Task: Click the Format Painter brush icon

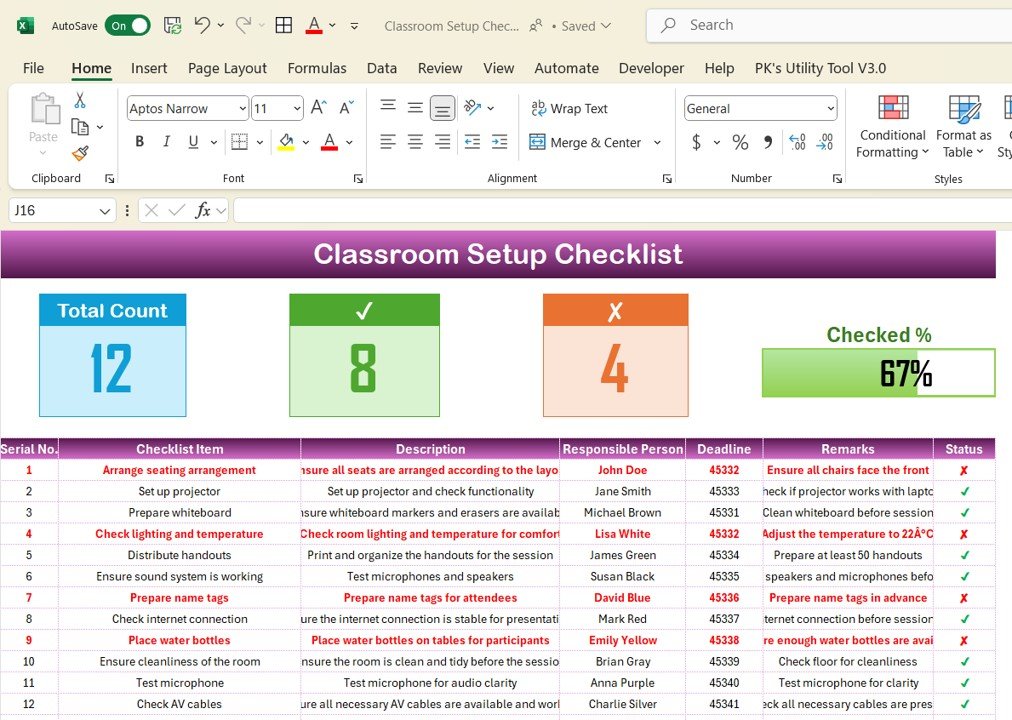Action: [x=80, y=154]
